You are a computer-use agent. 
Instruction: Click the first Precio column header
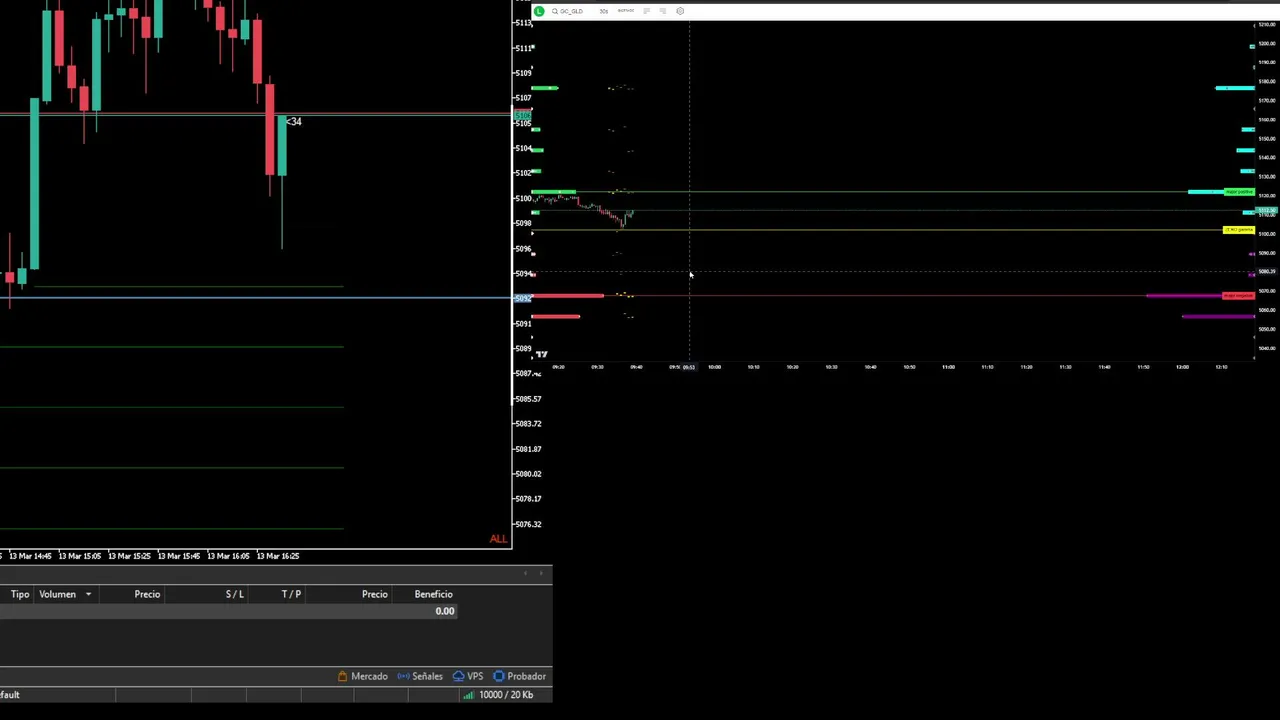147,594
